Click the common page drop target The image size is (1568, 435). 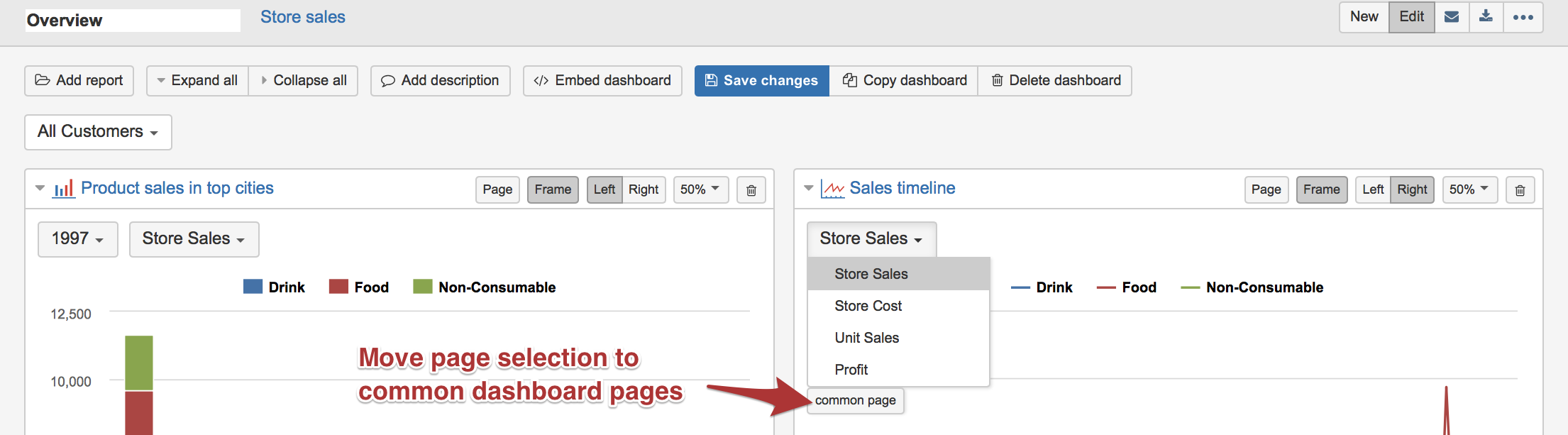coord(856,400)
